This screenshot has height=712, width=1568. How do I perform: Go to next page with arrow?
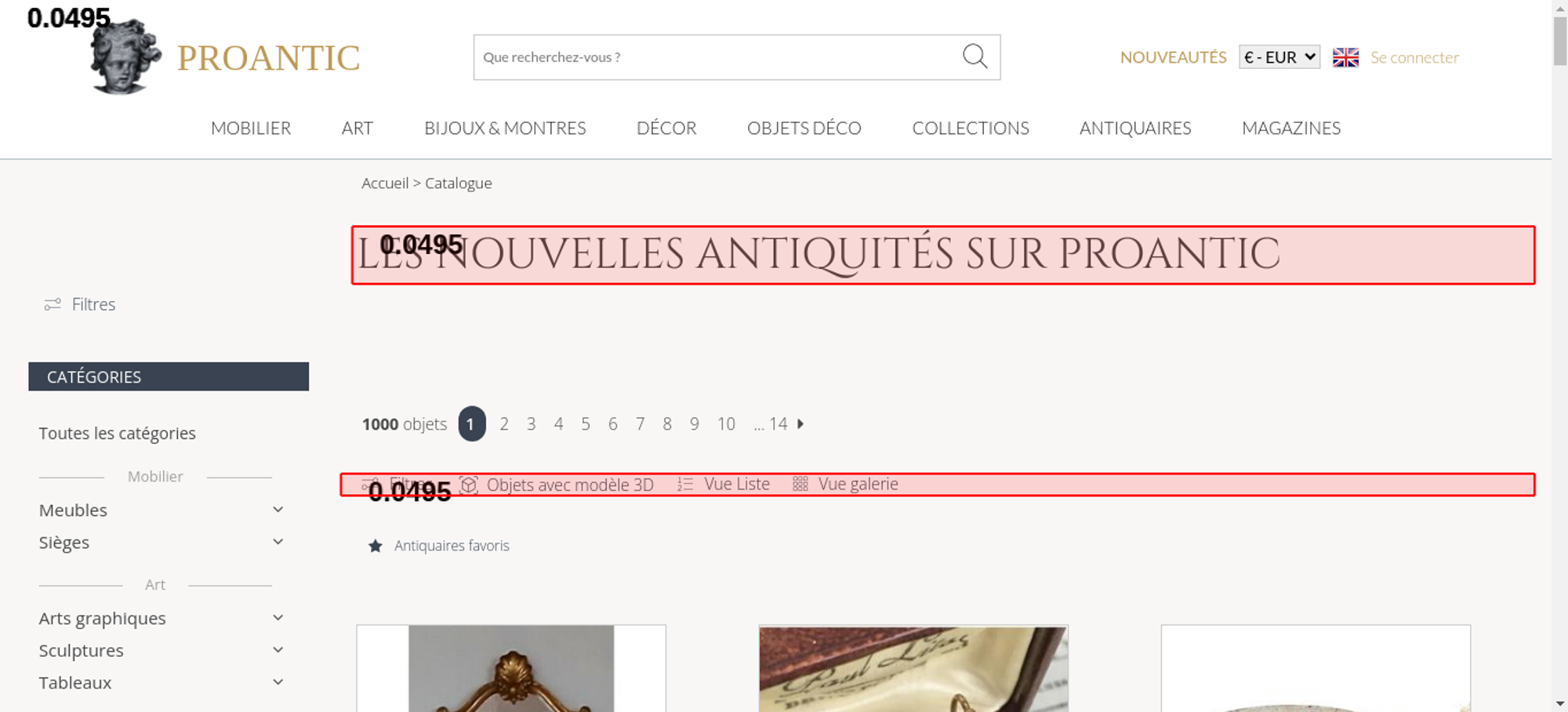coord(800,424)
